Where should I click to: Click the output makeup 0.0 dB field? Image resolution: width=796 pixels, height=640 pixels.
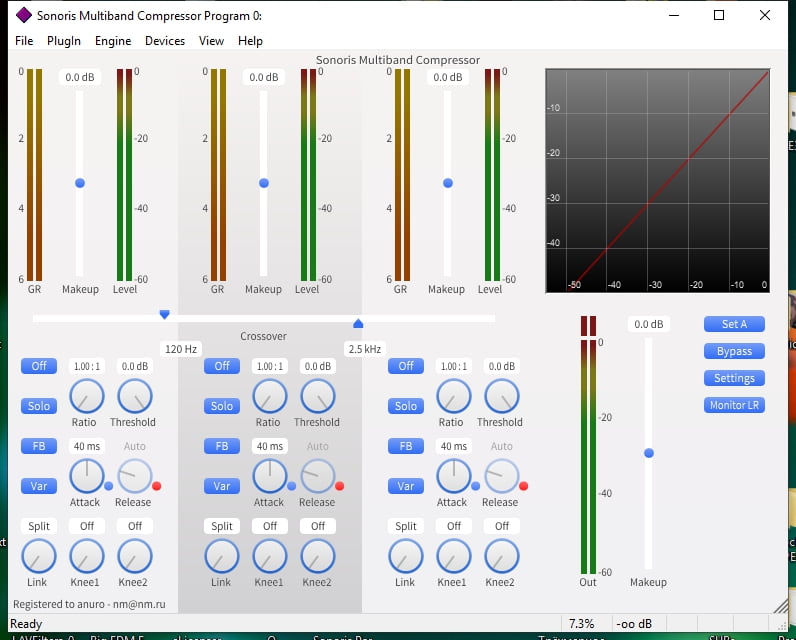click(649, 324)
